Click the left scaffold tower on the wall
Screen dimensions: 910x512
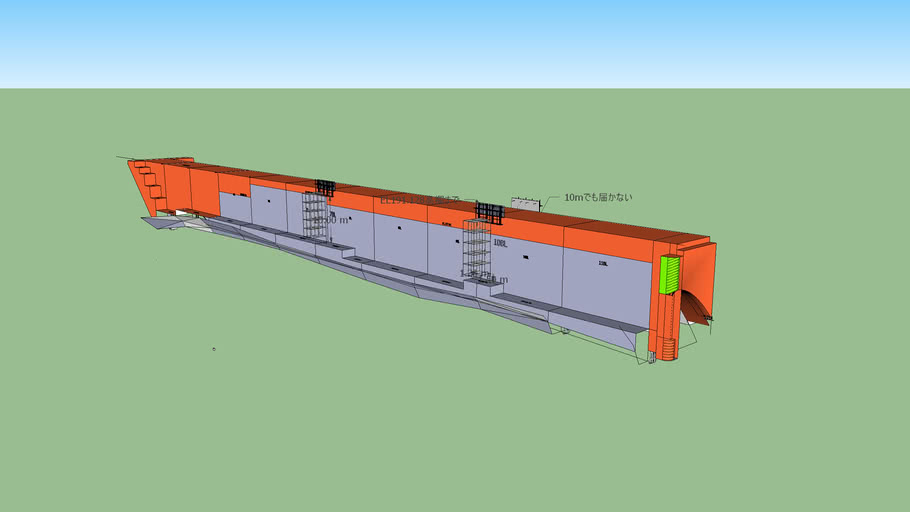pyautogui.click(x=315, y=215)
